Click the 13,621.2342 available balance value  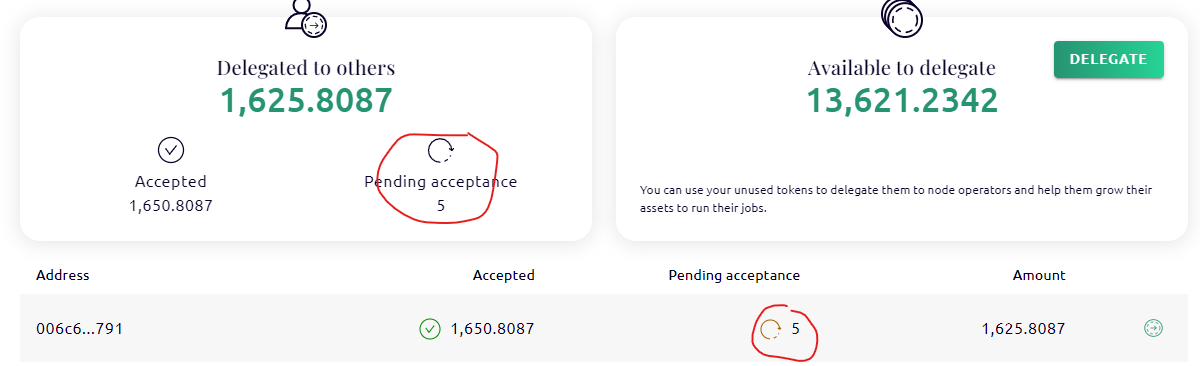[x=902, y=100]
